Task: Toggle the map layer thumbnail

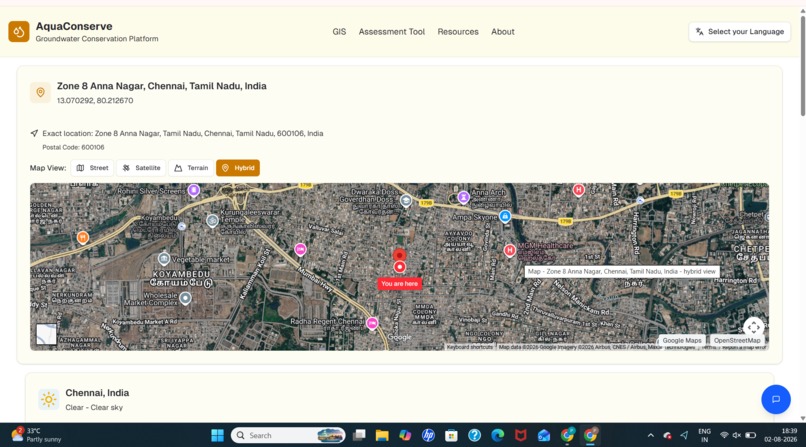Action: [x=46, y=334]
